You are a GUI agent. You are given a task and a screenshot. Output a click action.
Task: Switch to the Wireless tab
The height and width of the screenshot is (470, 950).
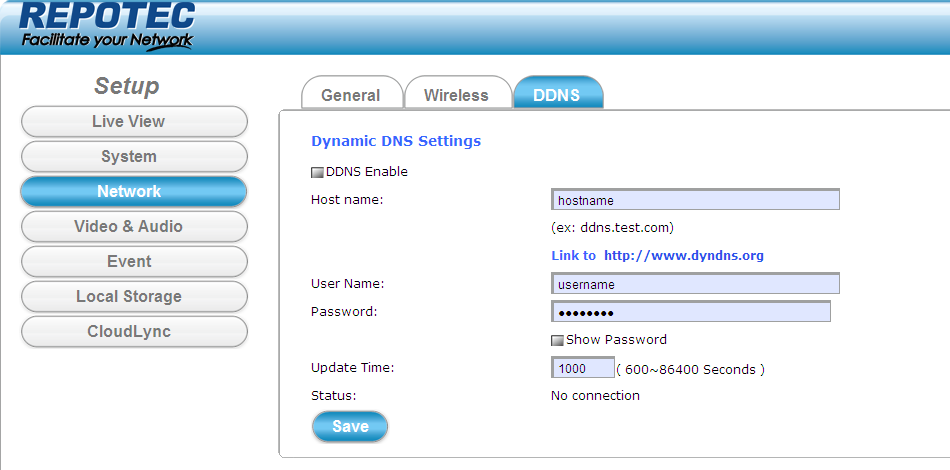click(x=456, y=95)
